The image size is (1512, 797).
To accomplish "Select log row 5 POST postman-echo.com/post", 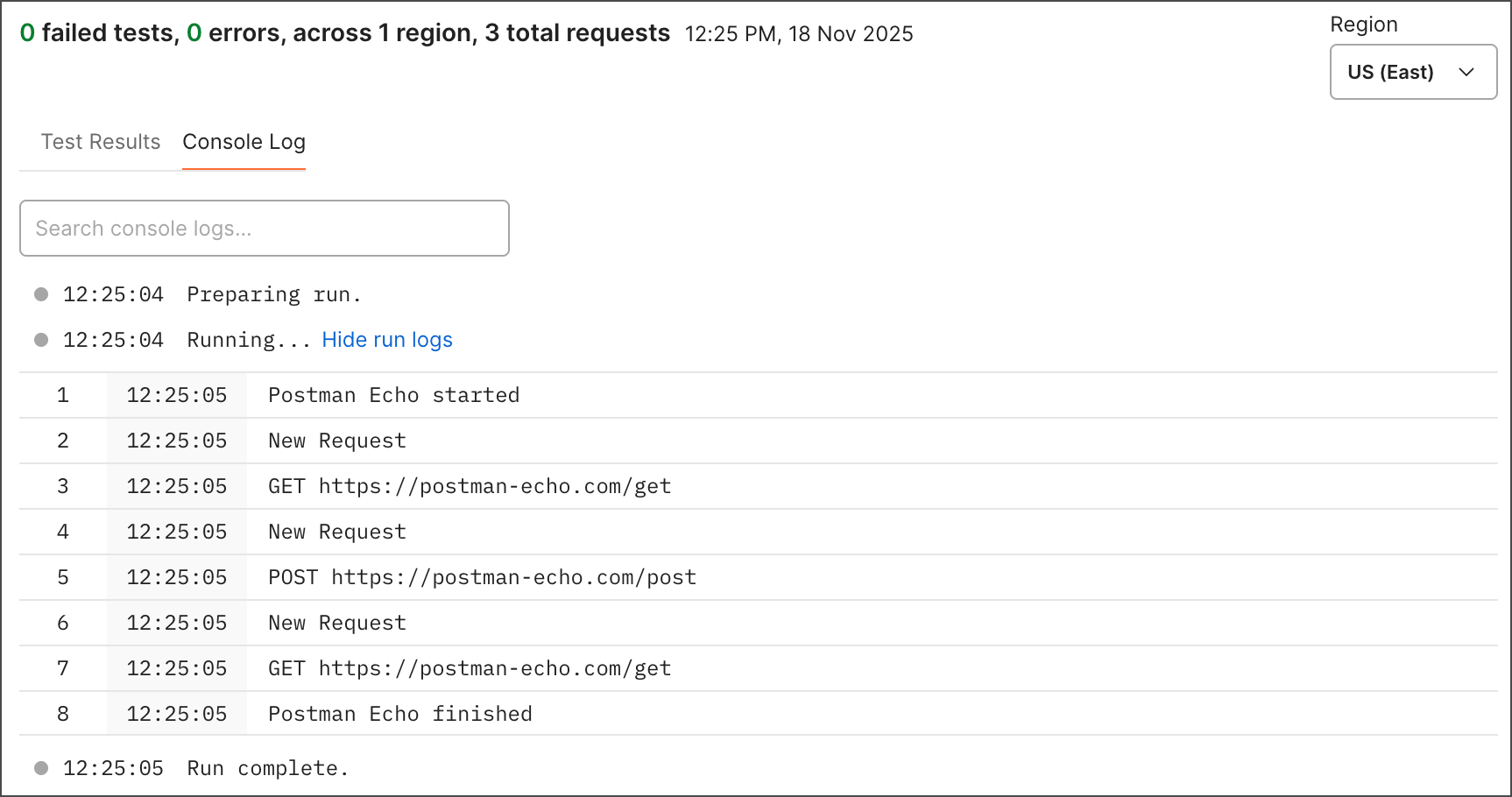I will point(482,577).
